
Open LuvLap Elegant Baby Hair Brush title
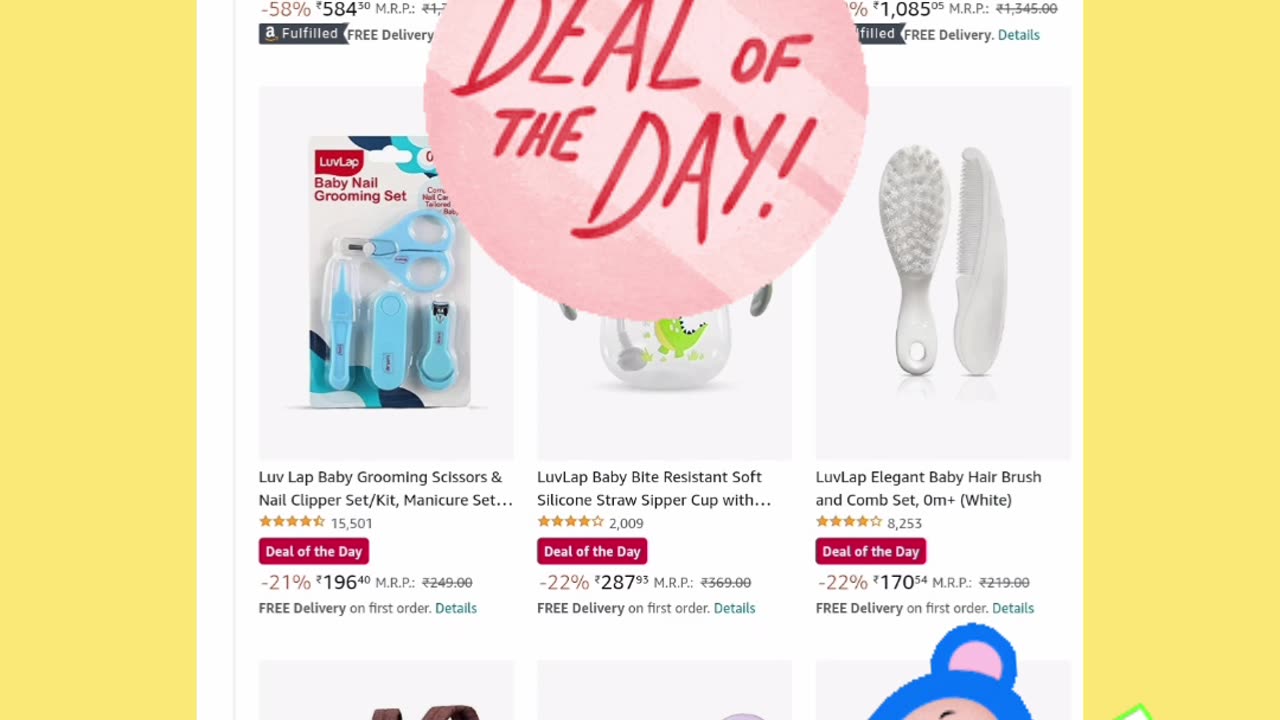point(928,488)
